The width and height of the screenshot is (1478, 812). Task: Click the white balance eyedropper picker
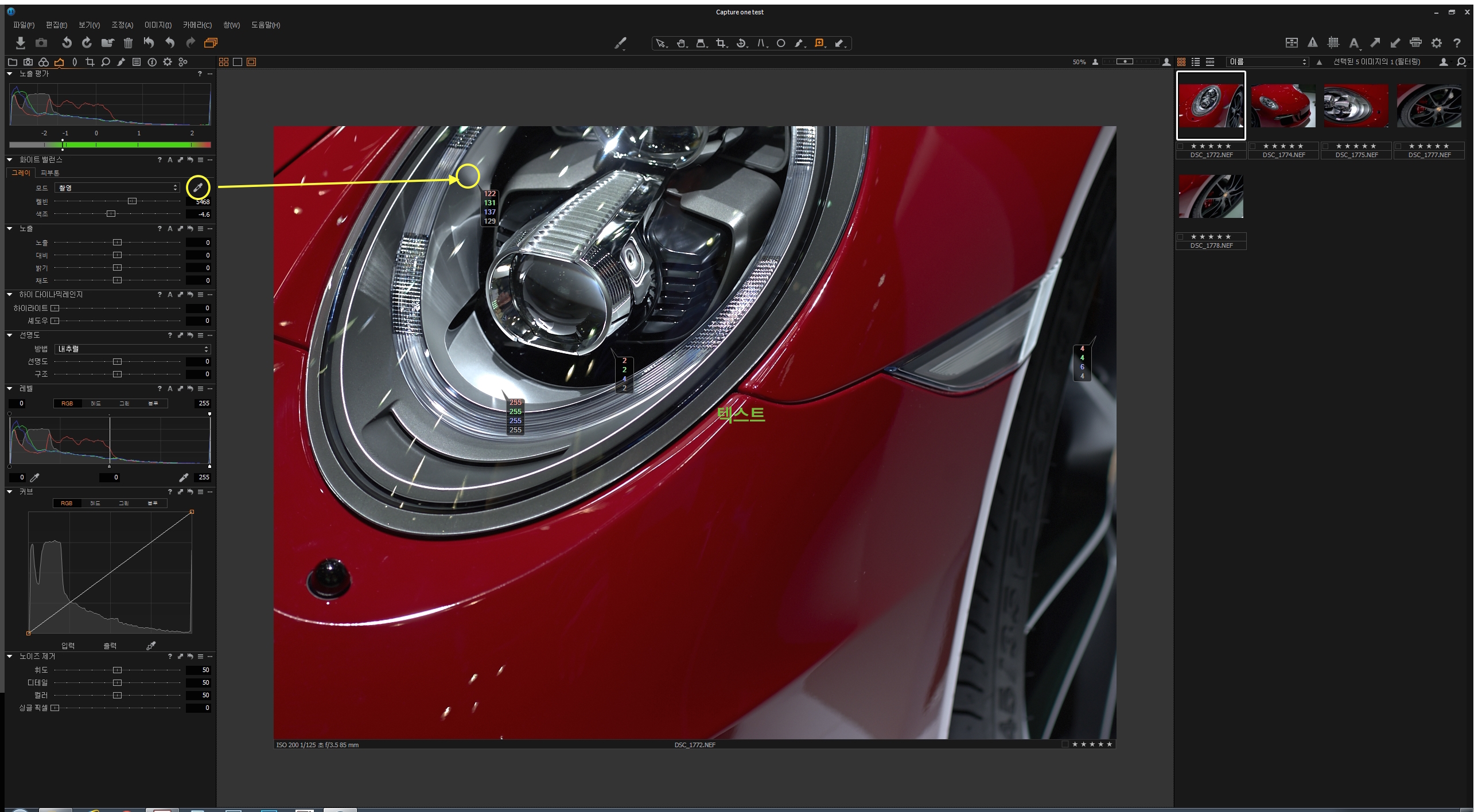click(198, 188)
